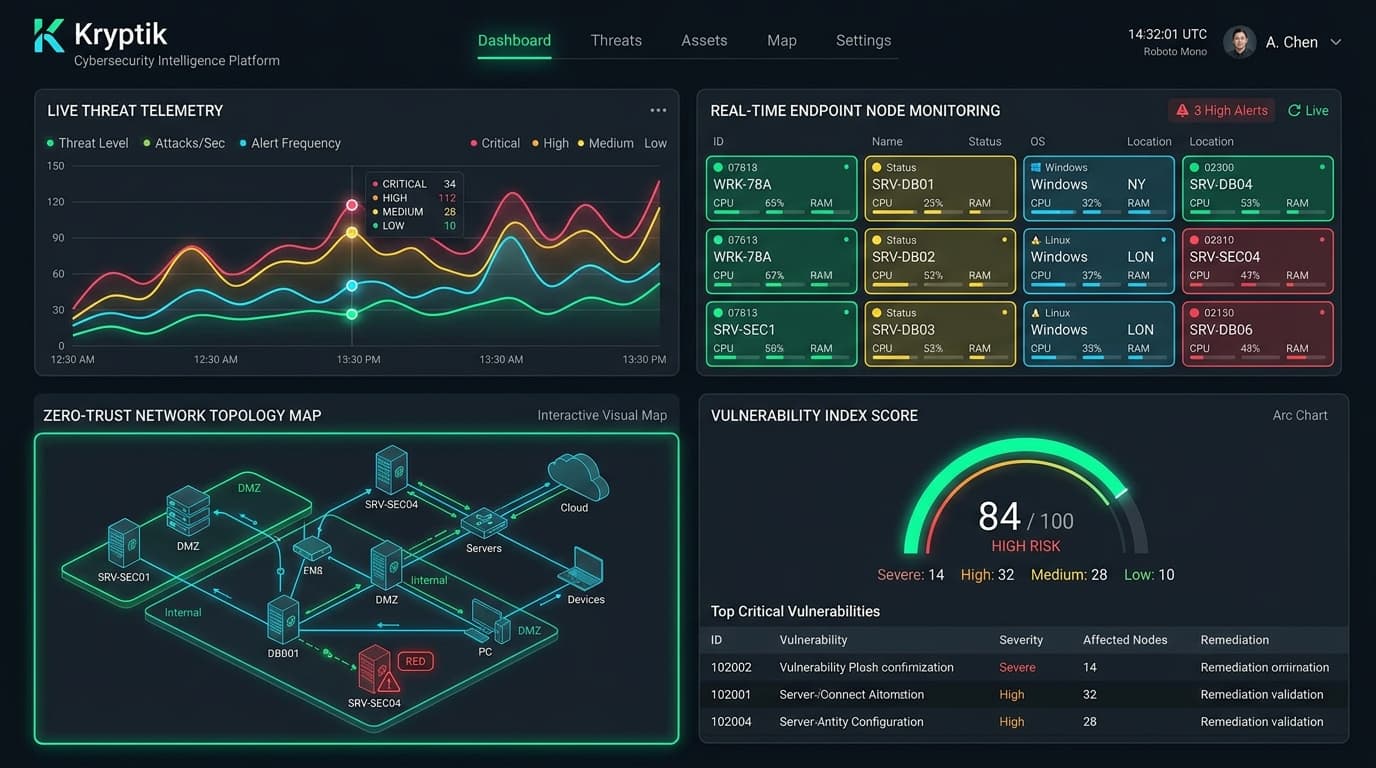Click the Kryptik logo icon

[x=49, y=35]
